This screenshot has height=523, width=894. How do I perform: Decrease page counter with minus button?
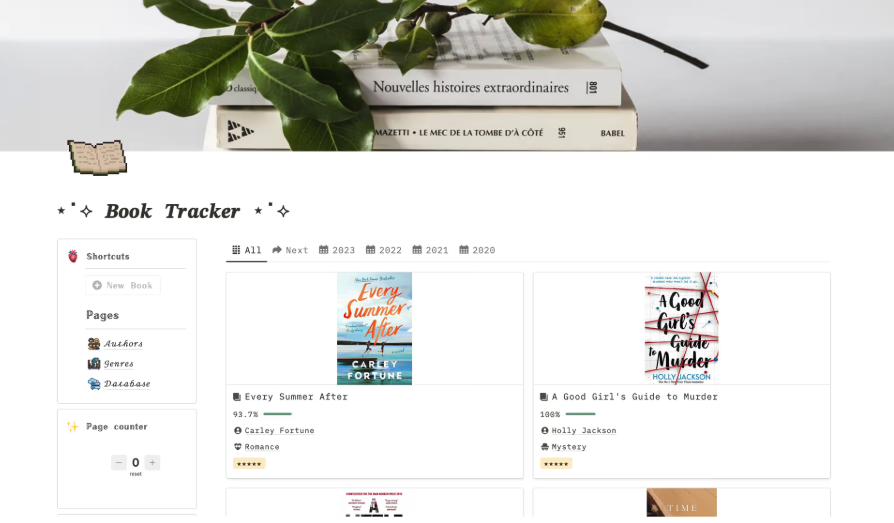pos(119,463)
